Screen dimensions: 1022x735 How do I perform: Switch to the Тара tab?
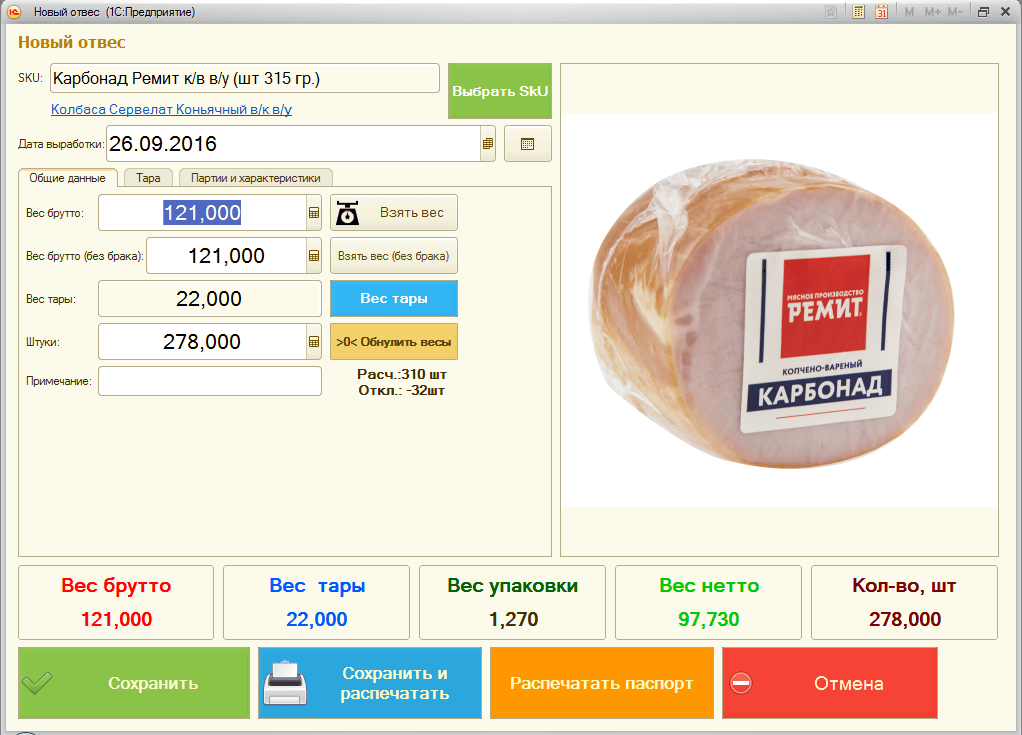[x=148, y=178]
